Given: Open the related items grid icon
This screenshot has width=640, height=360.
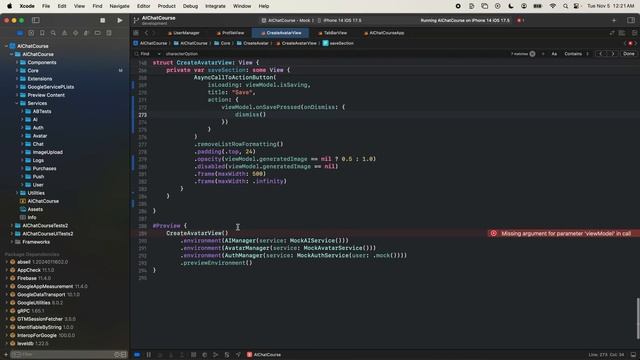Looking at the screenshot, I should point(136,33).
